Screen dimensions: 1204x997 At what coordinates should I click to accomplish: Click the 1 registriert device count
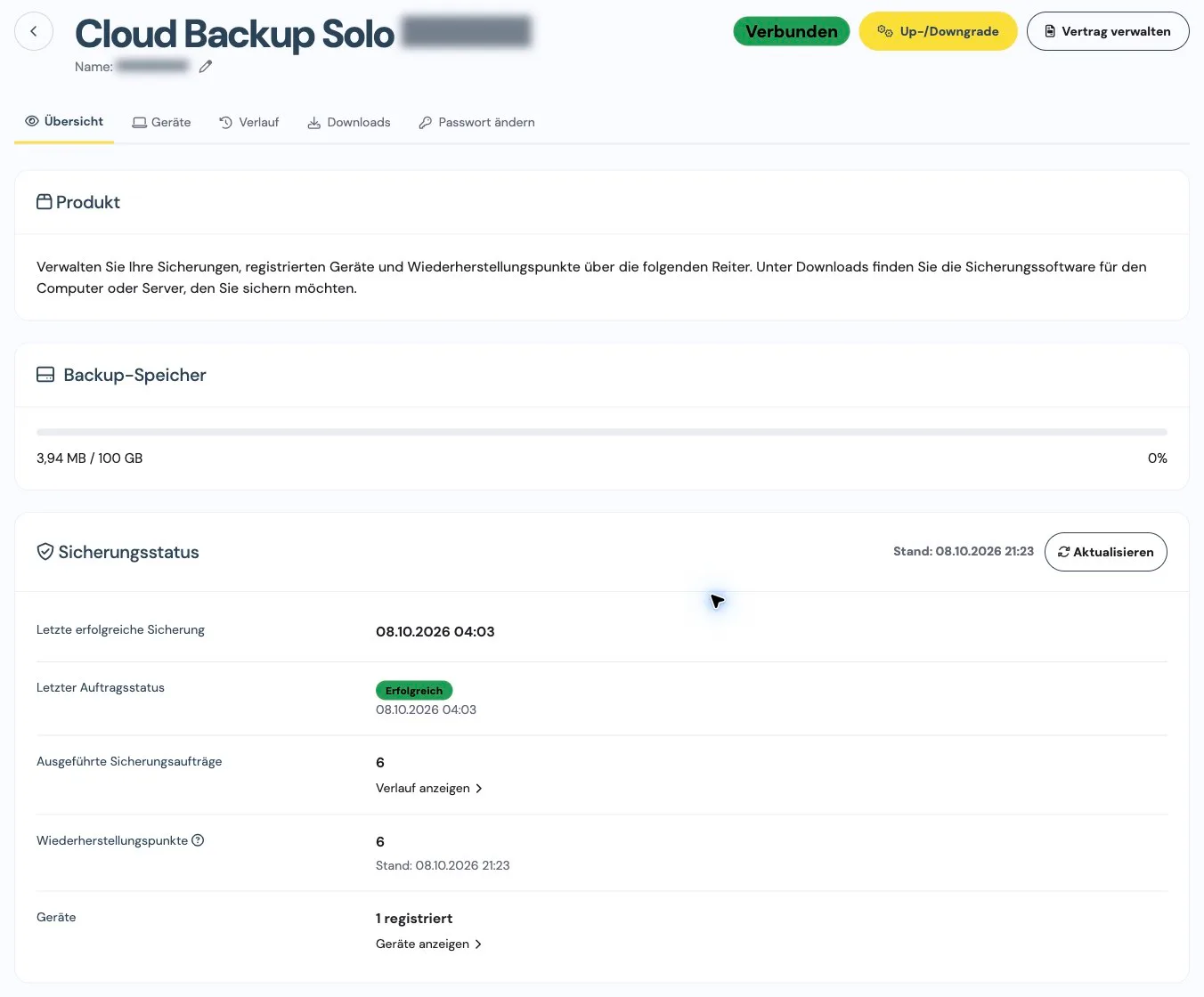point(414,919)
